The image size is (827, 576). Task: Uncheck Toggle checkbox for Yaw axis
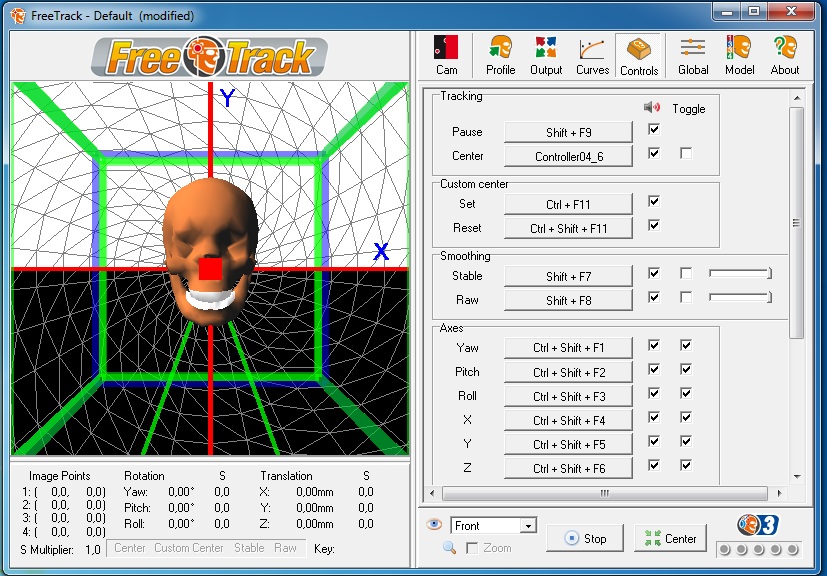tap(686, 345)
